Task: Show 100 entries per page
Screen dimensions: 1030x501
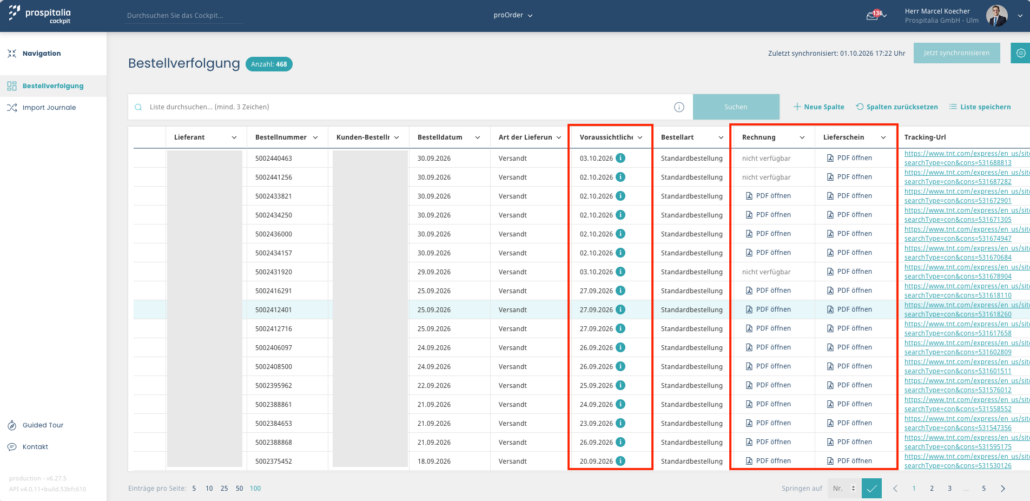Action: pos(255,489)
